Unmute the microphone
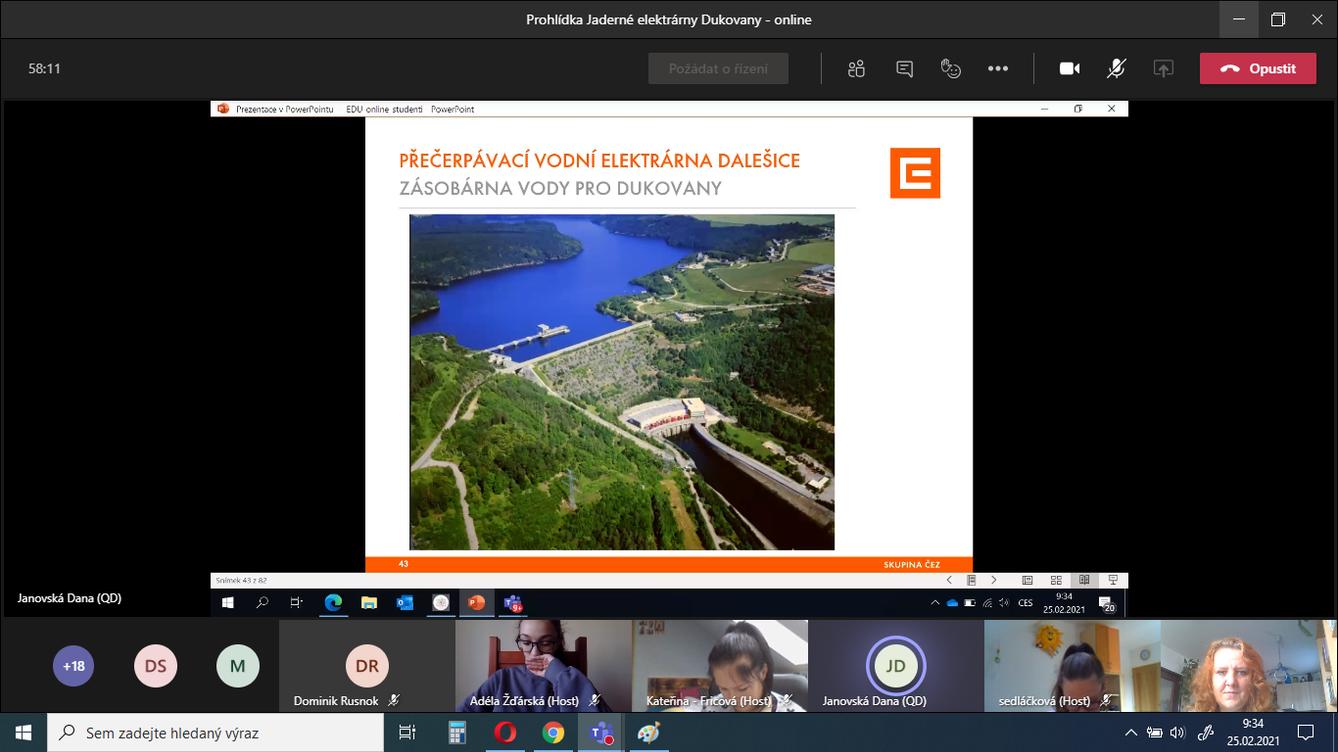This screenshot has height=752, width=1338. tap(1116, 69)
